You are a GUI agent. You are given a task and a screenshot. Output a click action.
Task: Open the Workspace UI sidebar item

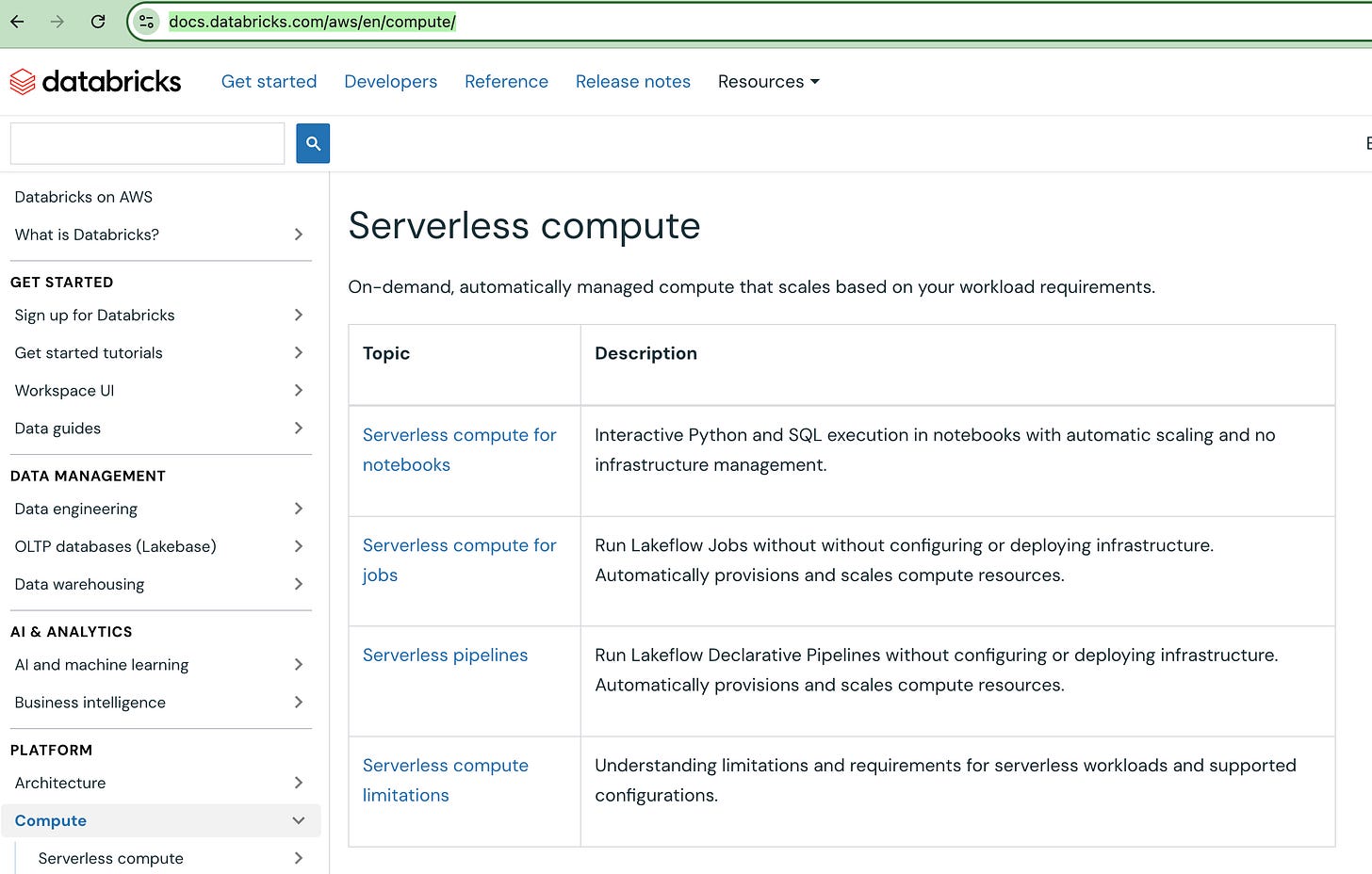(64, 390)
